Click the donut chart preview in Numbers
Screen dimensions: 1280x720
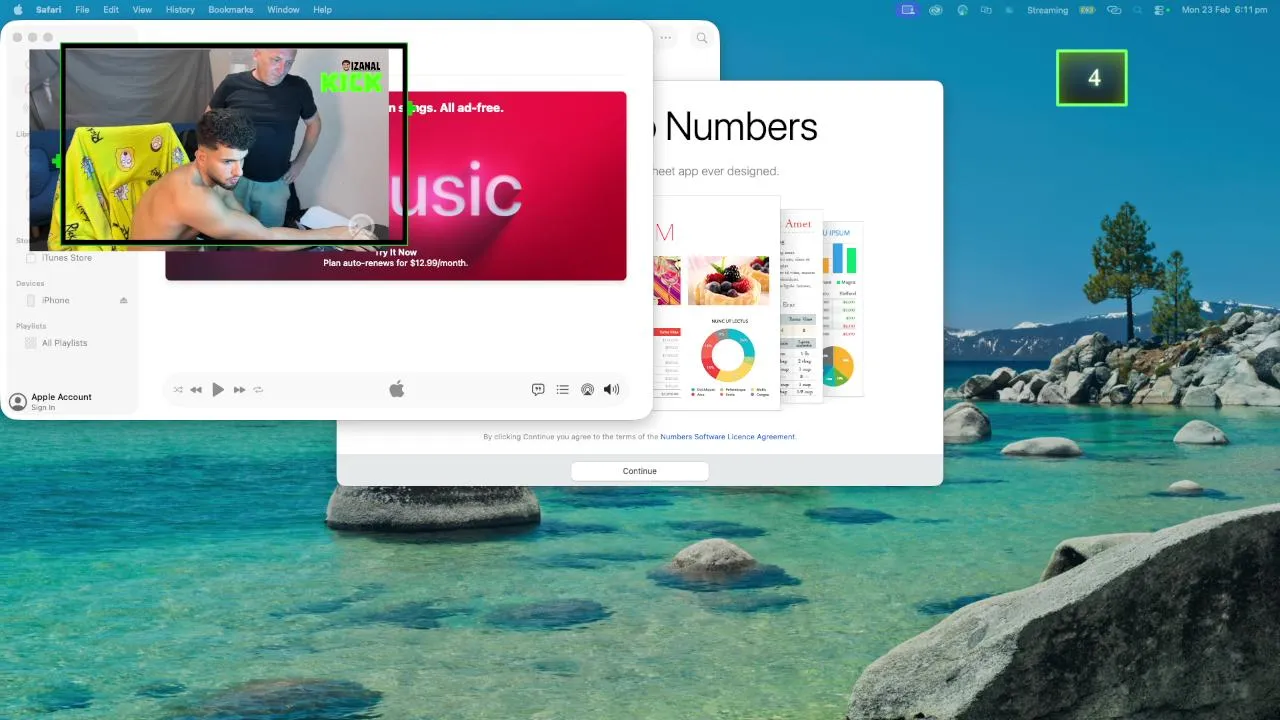tap(728, 355)
